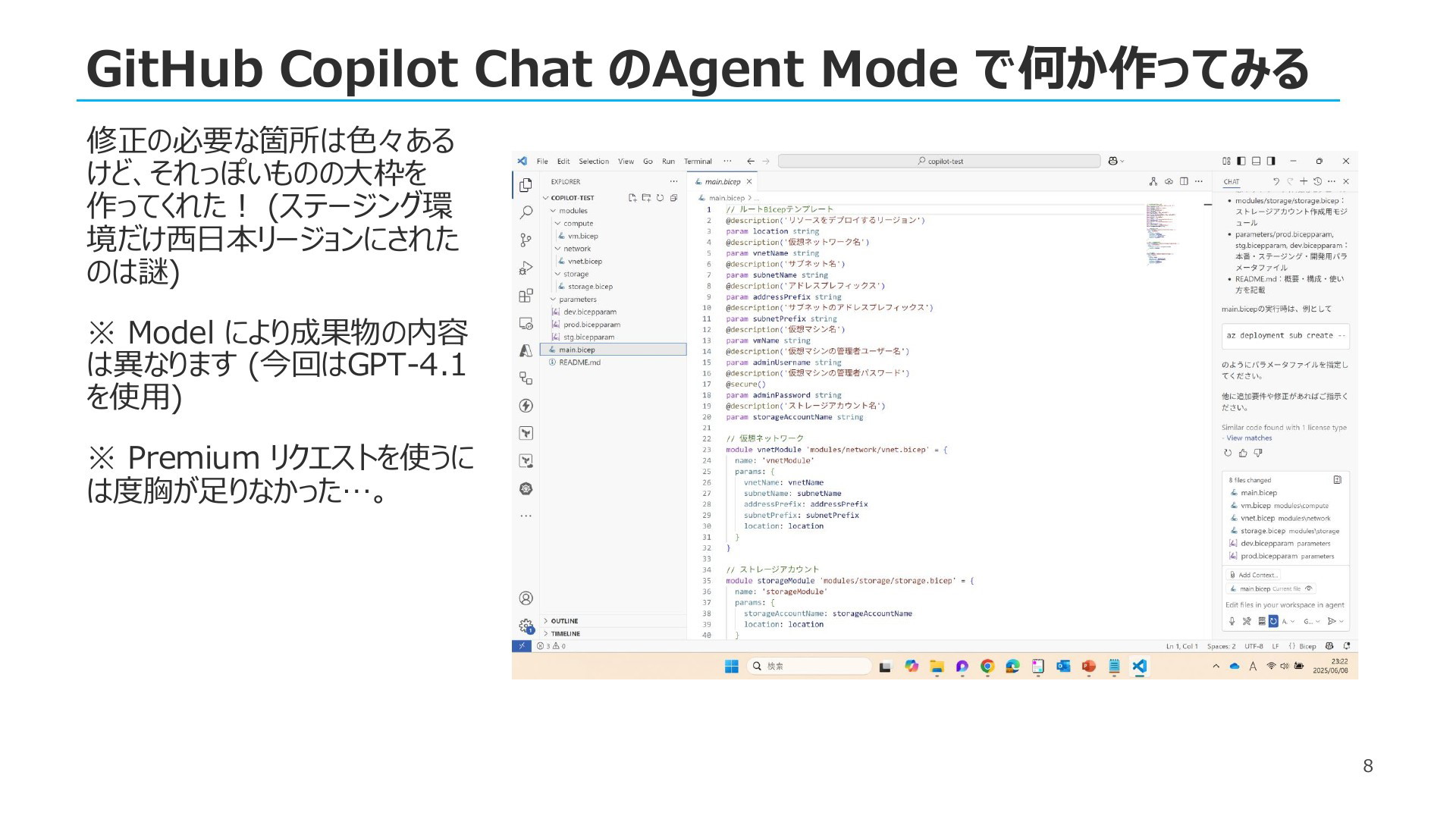Click the Bicep language mode in status bar
The width and height of the screenshot is (1456, 819).
coord(1307,646)
